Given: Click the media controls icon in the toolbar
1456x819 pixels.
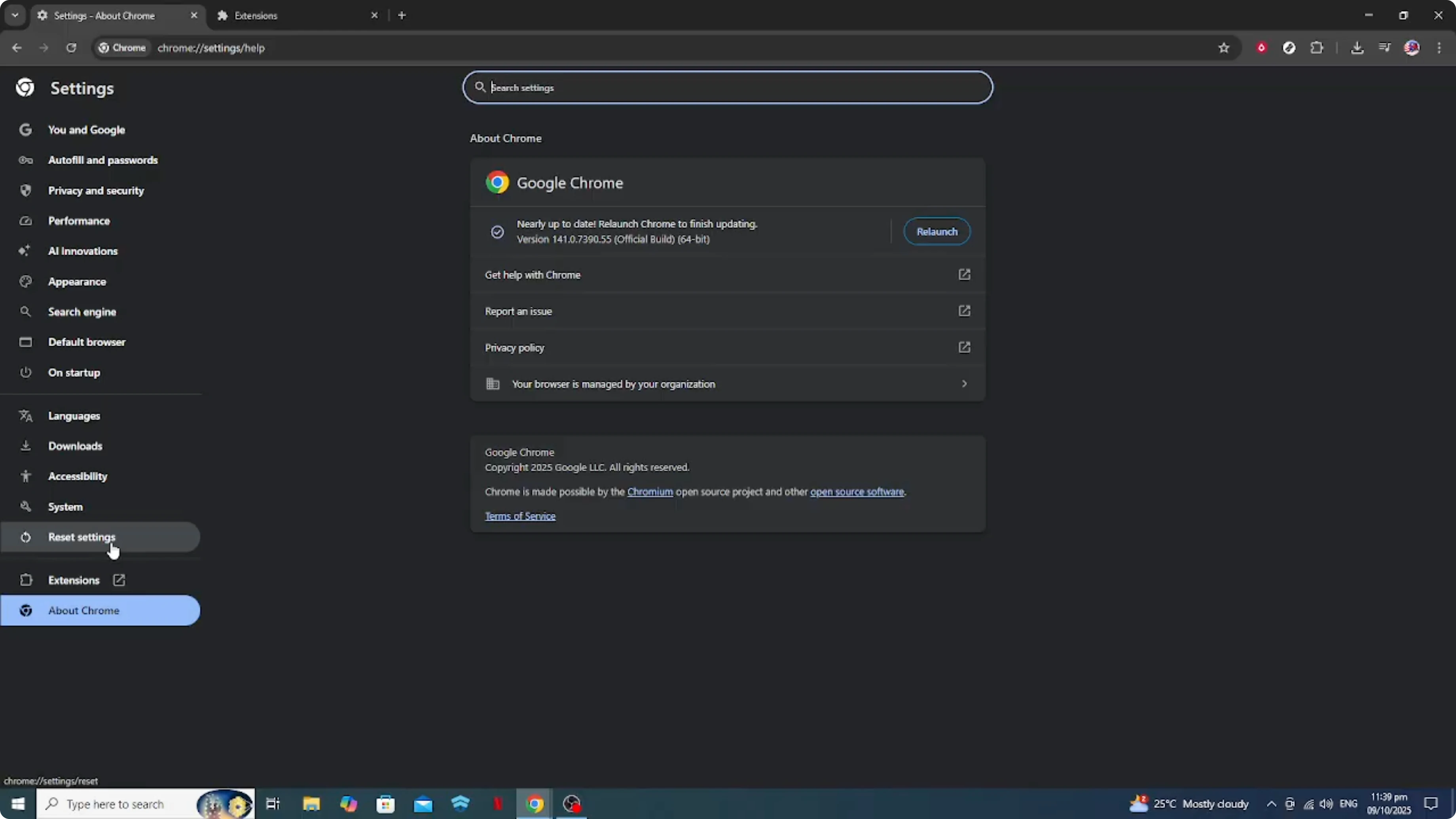Looking at the screenshot, I should [1384, 48].
